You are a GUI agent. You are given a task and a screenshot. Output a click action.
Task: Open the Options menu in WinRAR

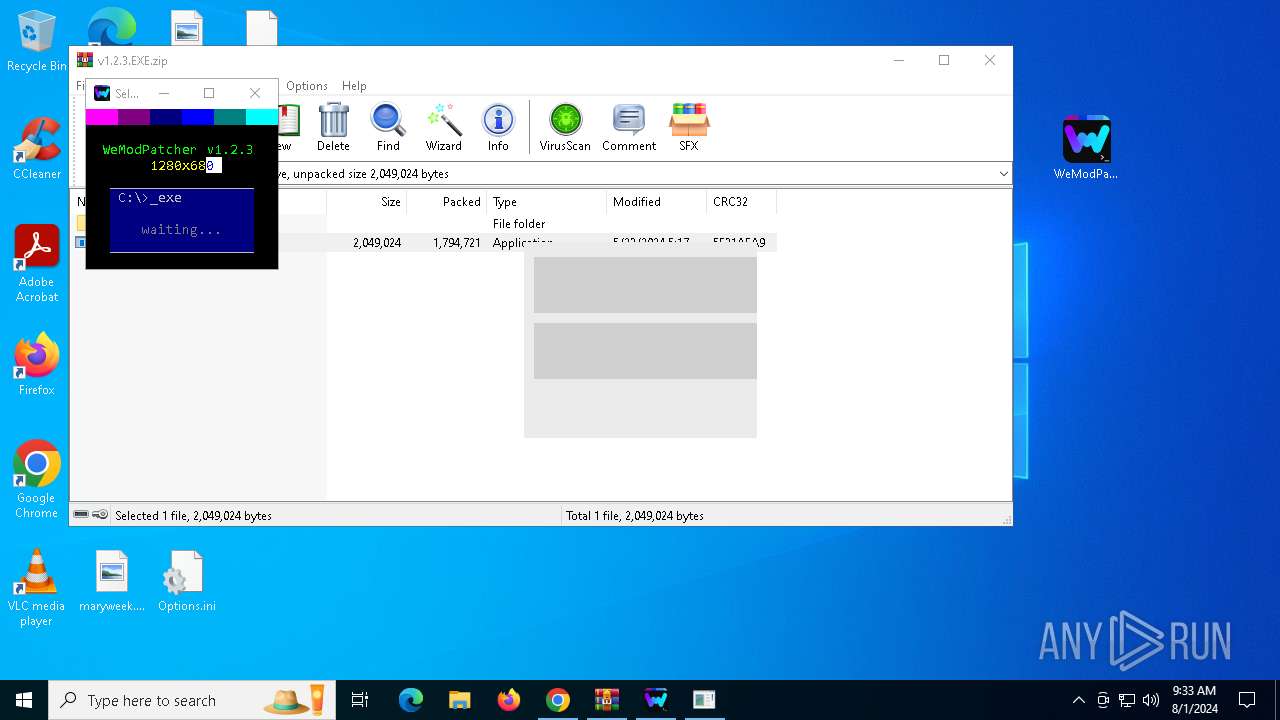pyautogui.click(x=307, y=86)
